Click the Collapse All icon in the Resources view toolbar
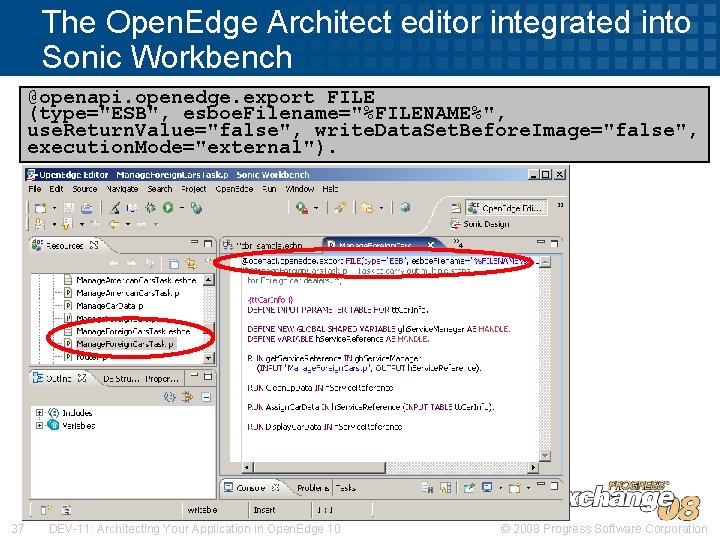 pyautogui.click(x=173, y=264)
